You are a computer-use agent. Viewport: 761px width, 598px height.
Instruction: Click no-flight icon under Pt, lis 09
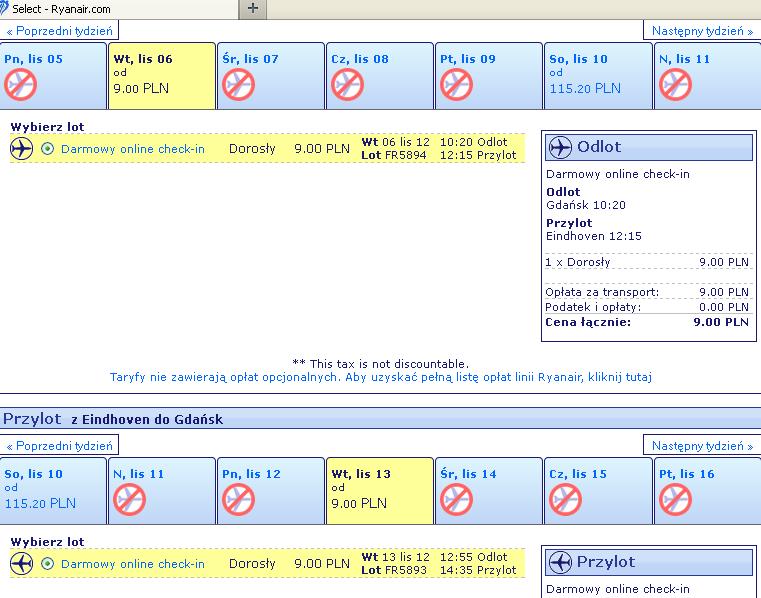(x=457, y=84)
